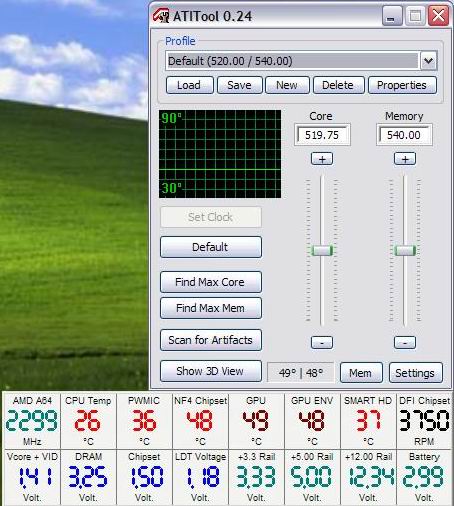Click the DRAM 3.25 Volt reading
The height and width of the screenshot is (506, 454).
point(88,477)
